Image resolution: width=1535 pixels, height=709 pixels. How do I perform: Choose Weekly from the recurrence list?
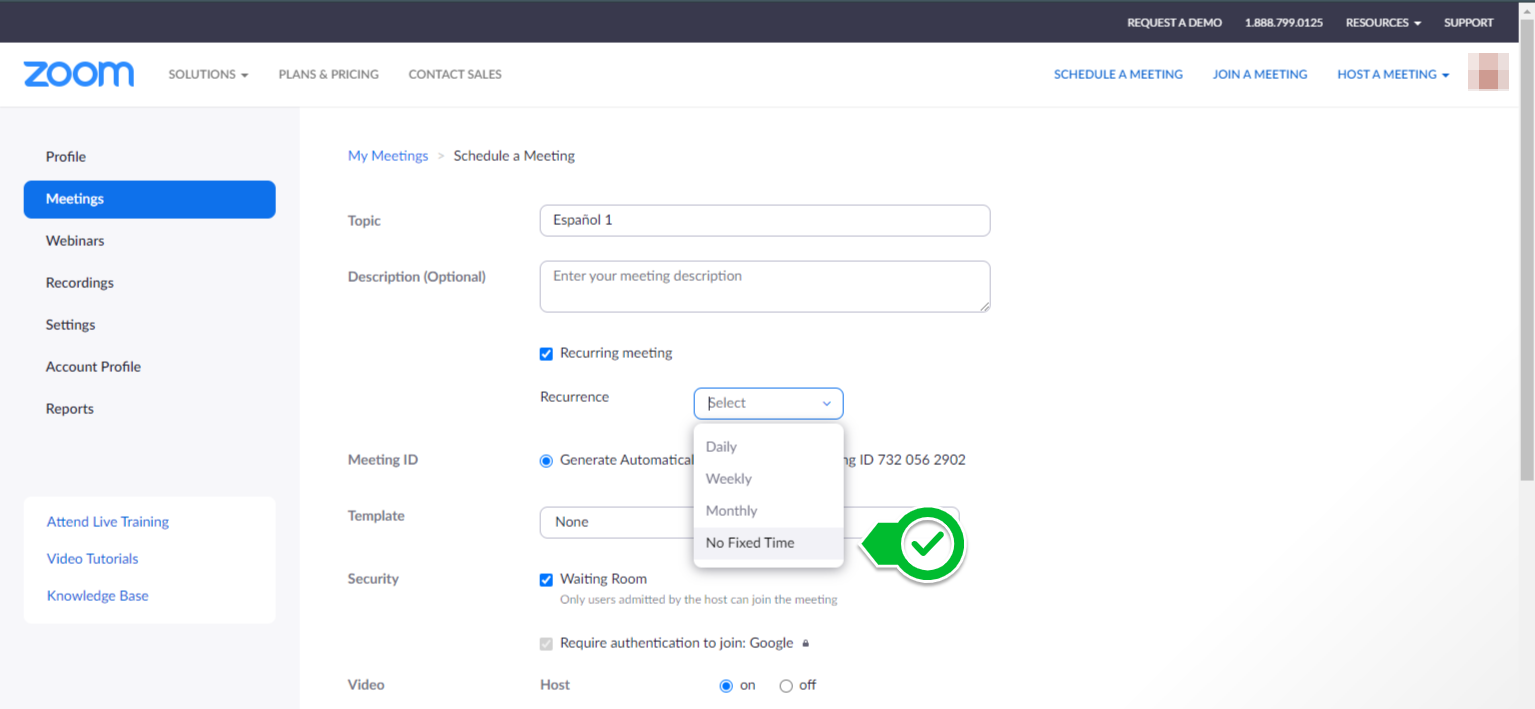729,479
